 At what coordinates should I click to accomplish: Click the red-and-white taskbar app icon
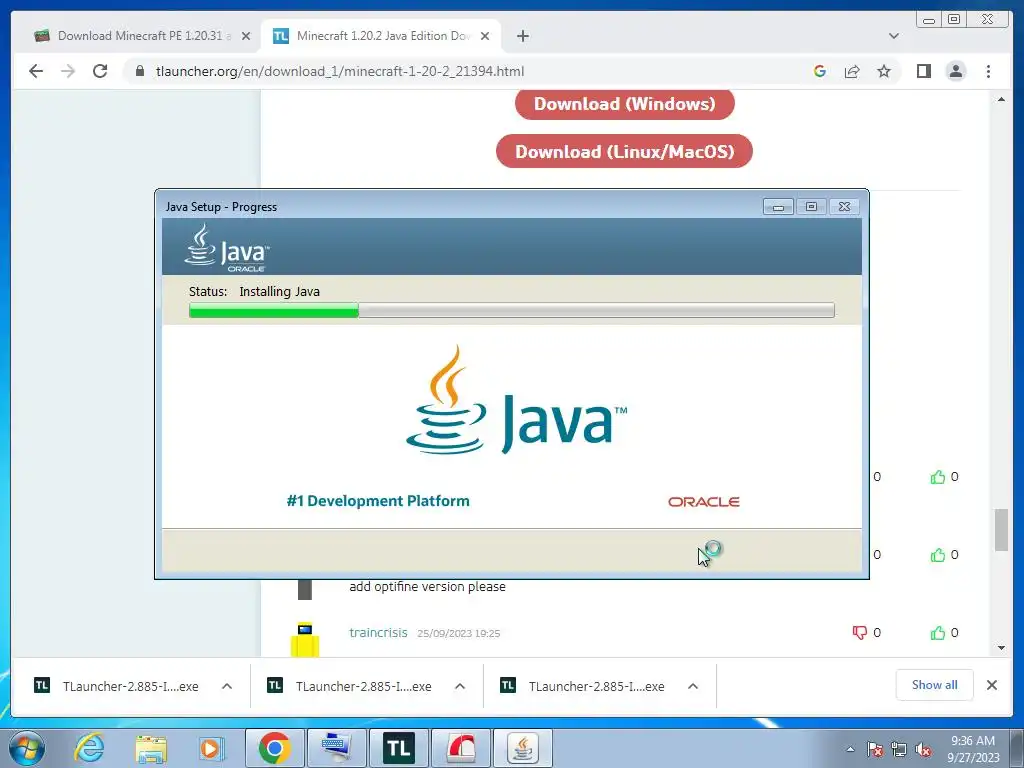pyautogui.click(x=461, y=748)
